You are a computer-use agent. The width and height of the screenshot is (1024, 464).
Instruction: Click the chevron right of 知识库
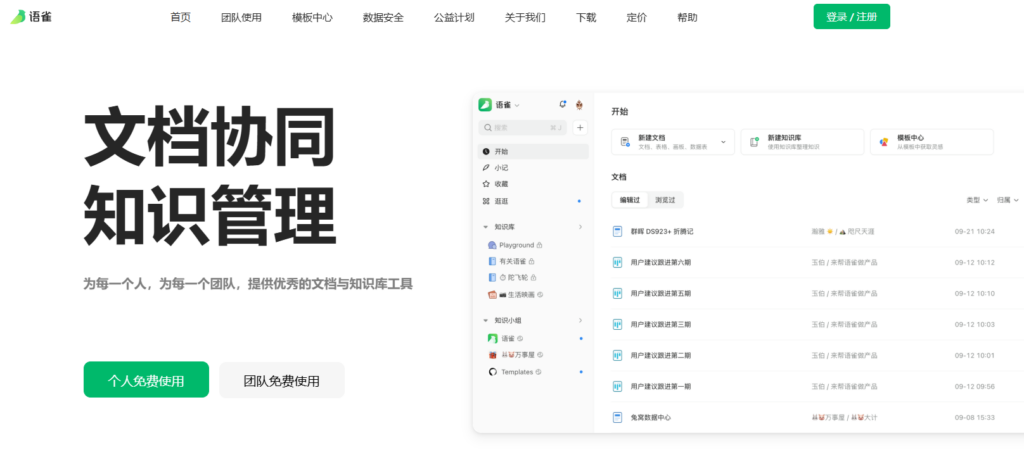pos(580,227)
